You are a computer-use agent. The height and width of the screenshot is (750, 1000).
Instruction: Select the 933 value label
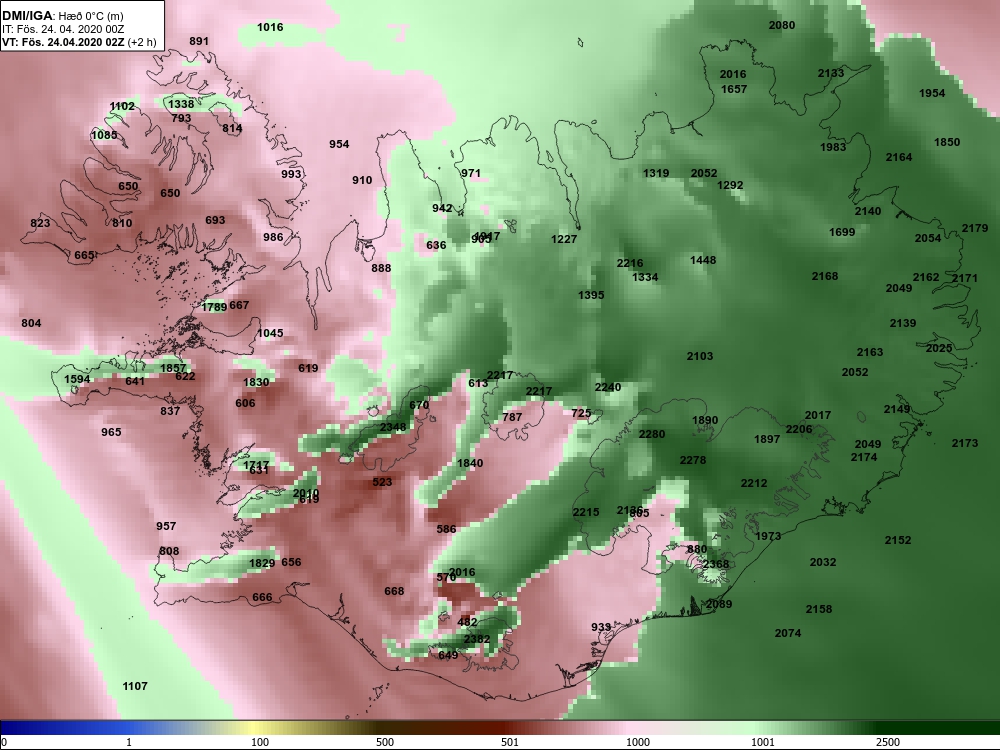coord(601,627)
